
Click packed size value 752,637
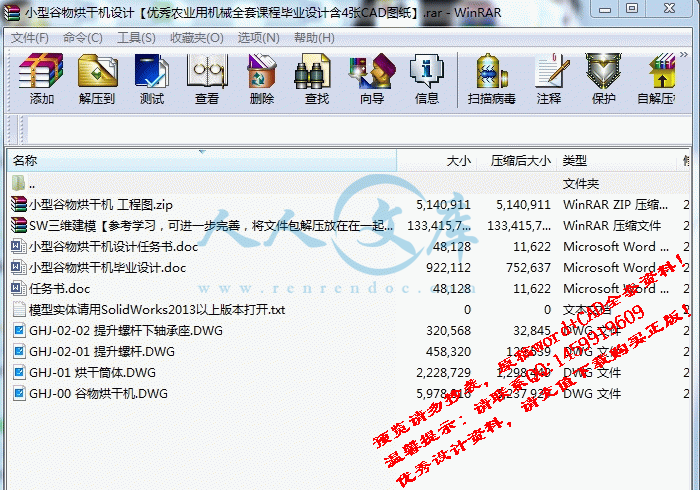tap(528, 267)
